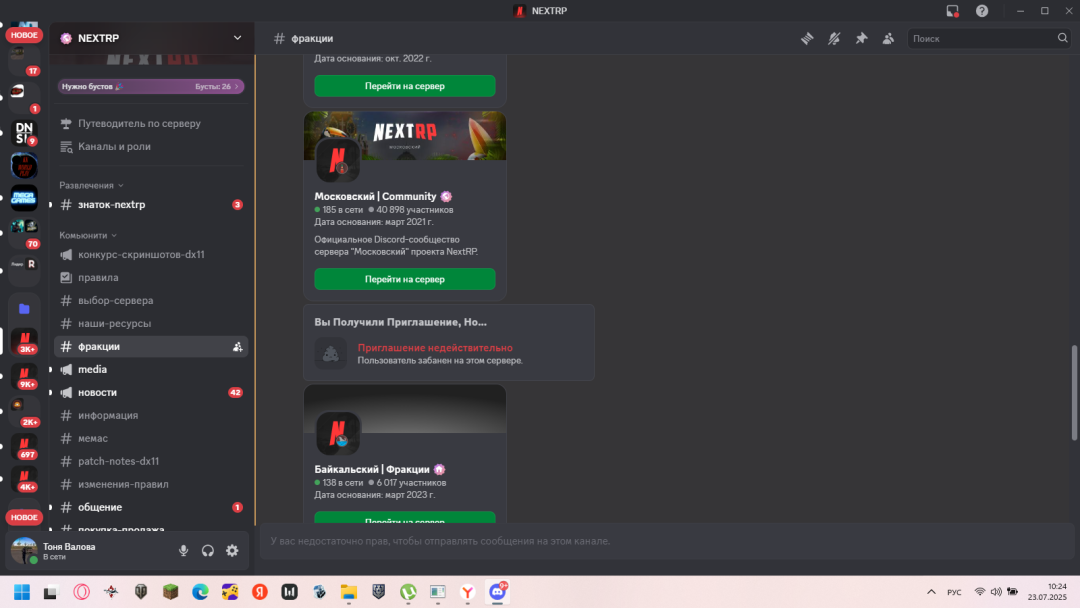Expand the server folder with 17 badge
The height and width of the screenshot is (608, 1080).
pyautogui.click(x=24, y=59)
